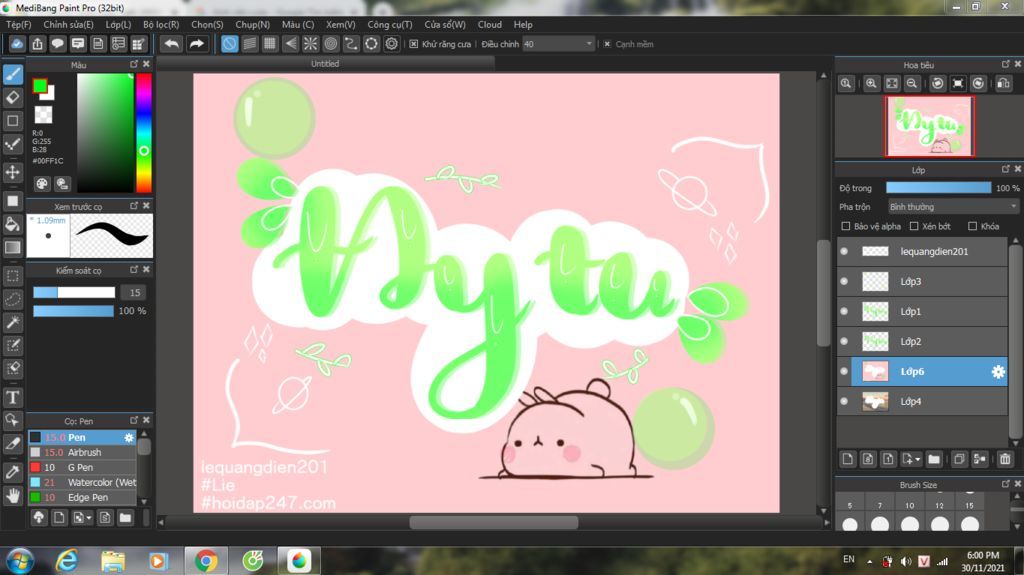Switch to the Untitled canvas tab
1024x575 pixels.
pyautogui.click(x=325, y=63)
